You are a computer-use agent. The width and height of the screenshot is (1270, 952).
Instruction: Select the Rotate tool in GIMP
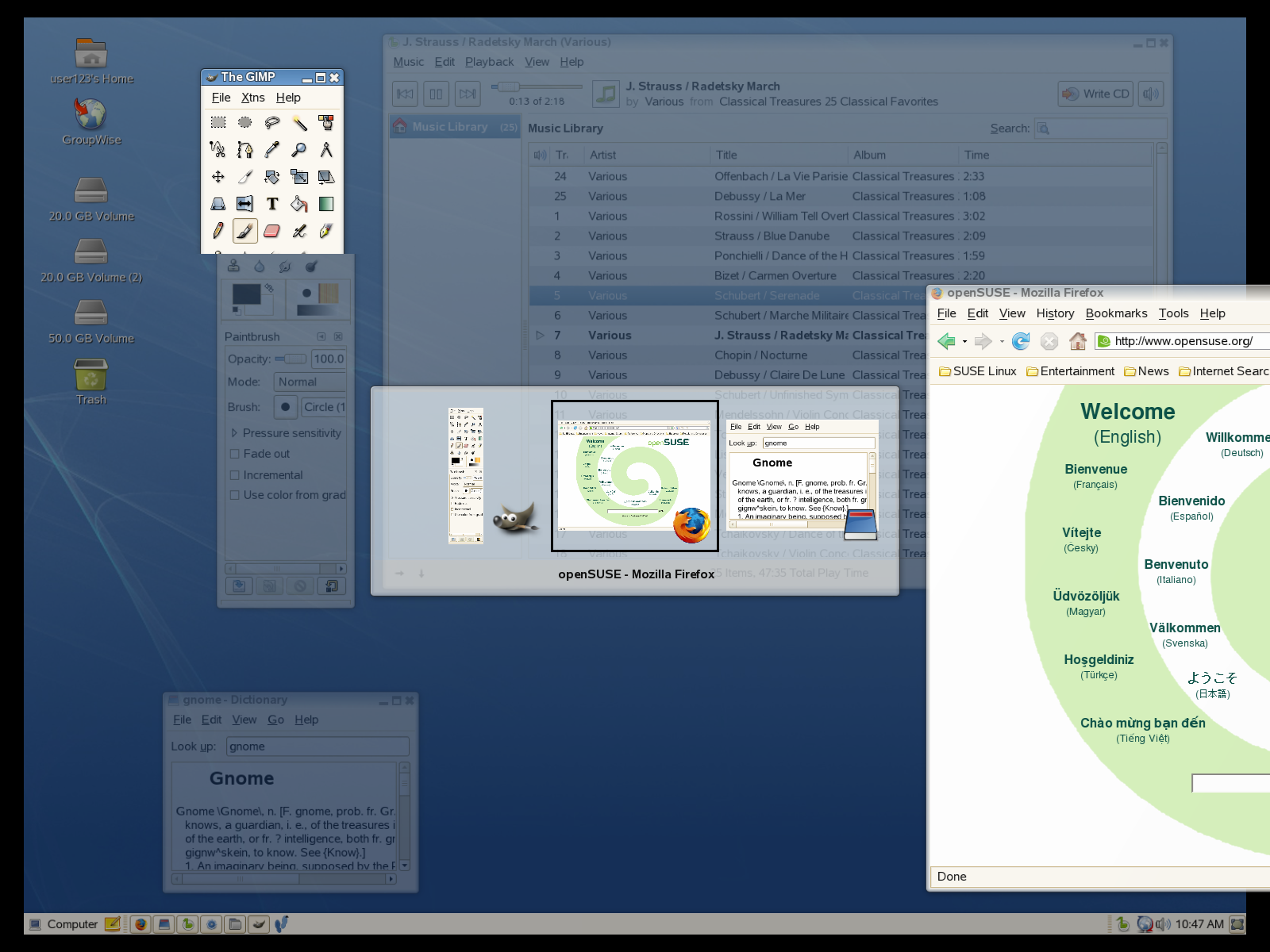coord(272,176)
